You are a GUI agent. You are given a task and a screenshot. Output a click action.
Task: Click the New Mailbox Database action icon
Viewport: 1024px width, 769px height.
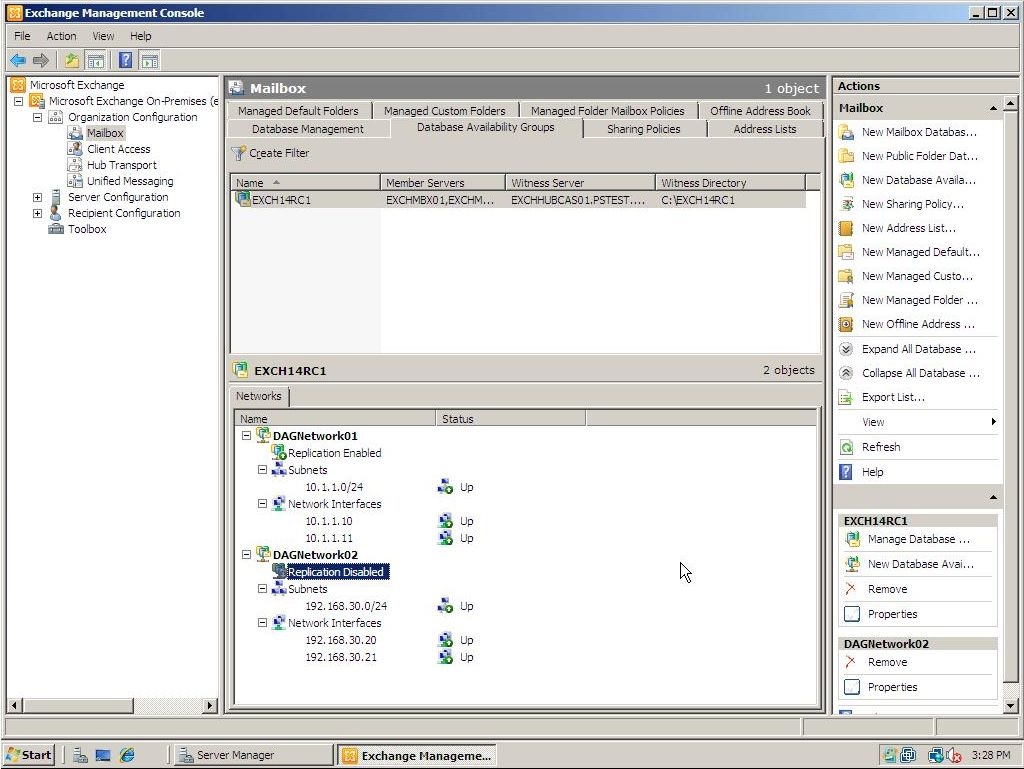click(x=846, y=133)
